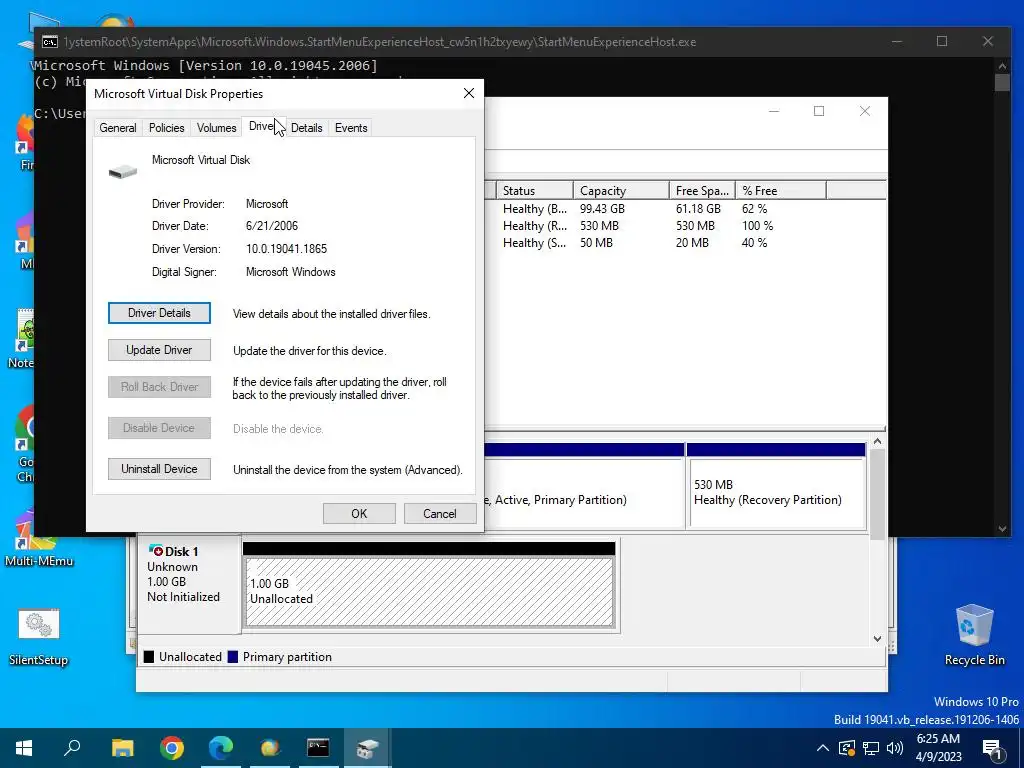Launch Microsoft Edge from the taskbar
The height and width of the screenshot is (768, 1024).
pos(221,748)
